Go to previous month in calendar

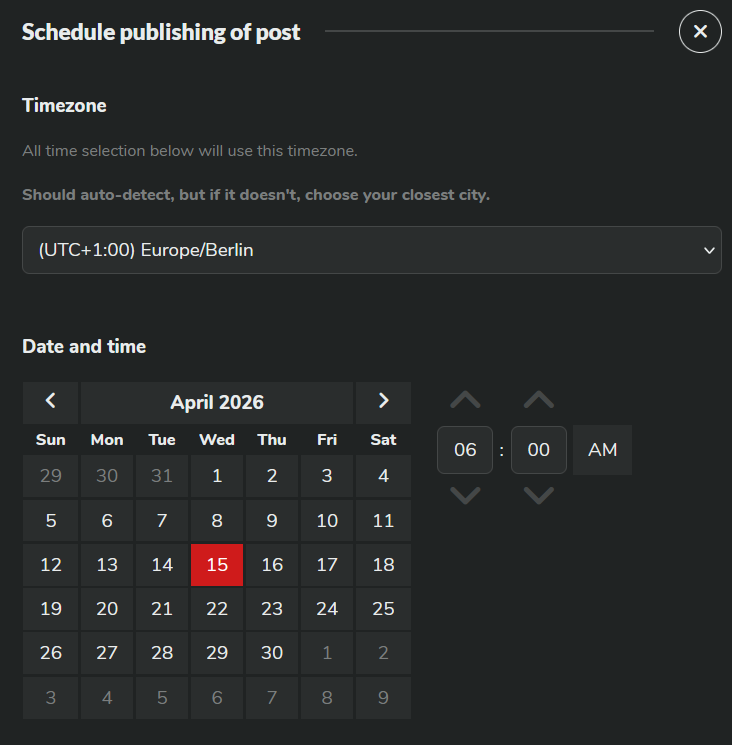(x=51, y=402)
